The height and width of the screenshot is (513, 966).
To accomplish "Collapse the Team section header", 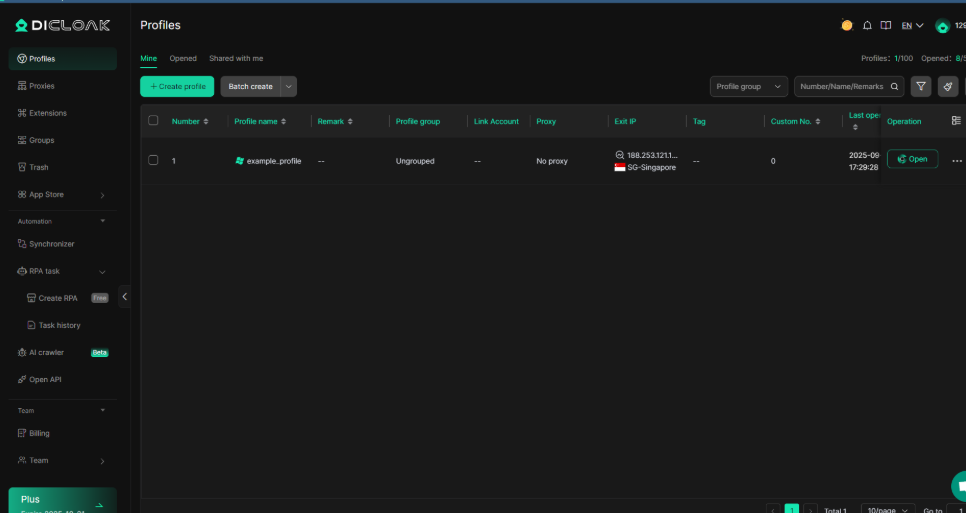I will point(103,410).
